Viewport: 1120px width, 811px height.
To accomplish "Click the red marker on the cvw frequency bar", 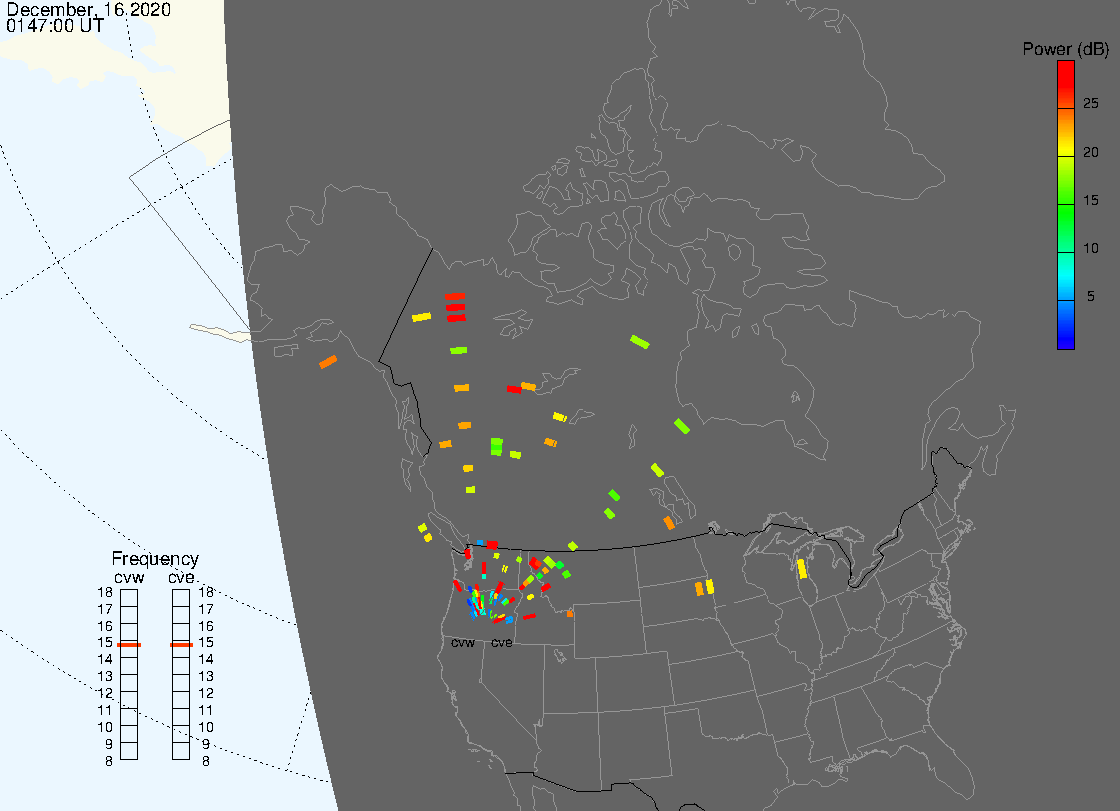I will [129, 645].
